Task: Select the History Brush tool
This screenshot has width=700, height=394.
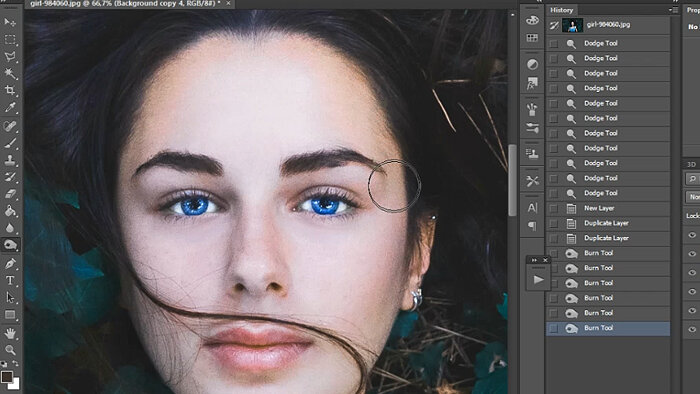Action: coord(10,177)
